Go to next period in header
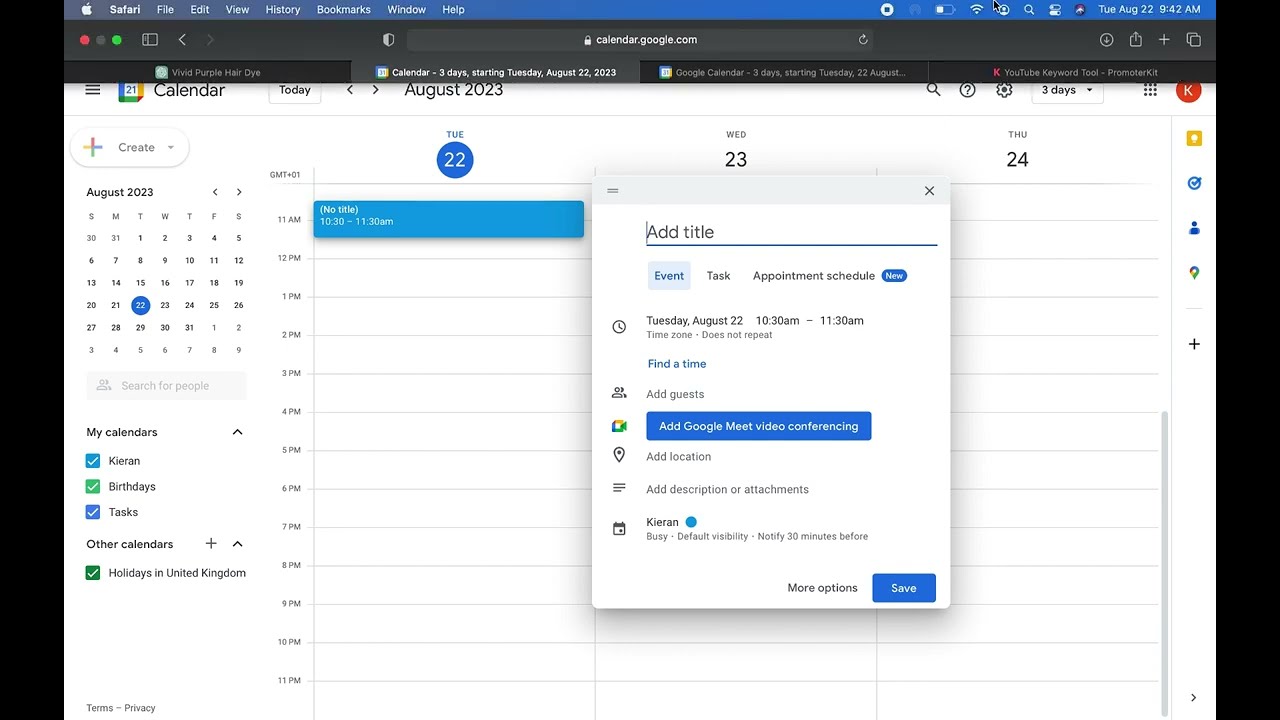 click(376, 90)
